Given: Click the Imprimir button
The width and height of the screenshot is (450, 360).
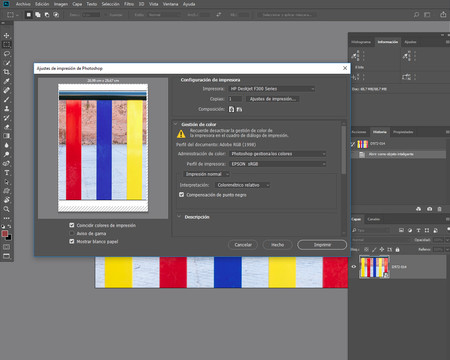Looking at the screenshot, I should click(x=322, y=245).
